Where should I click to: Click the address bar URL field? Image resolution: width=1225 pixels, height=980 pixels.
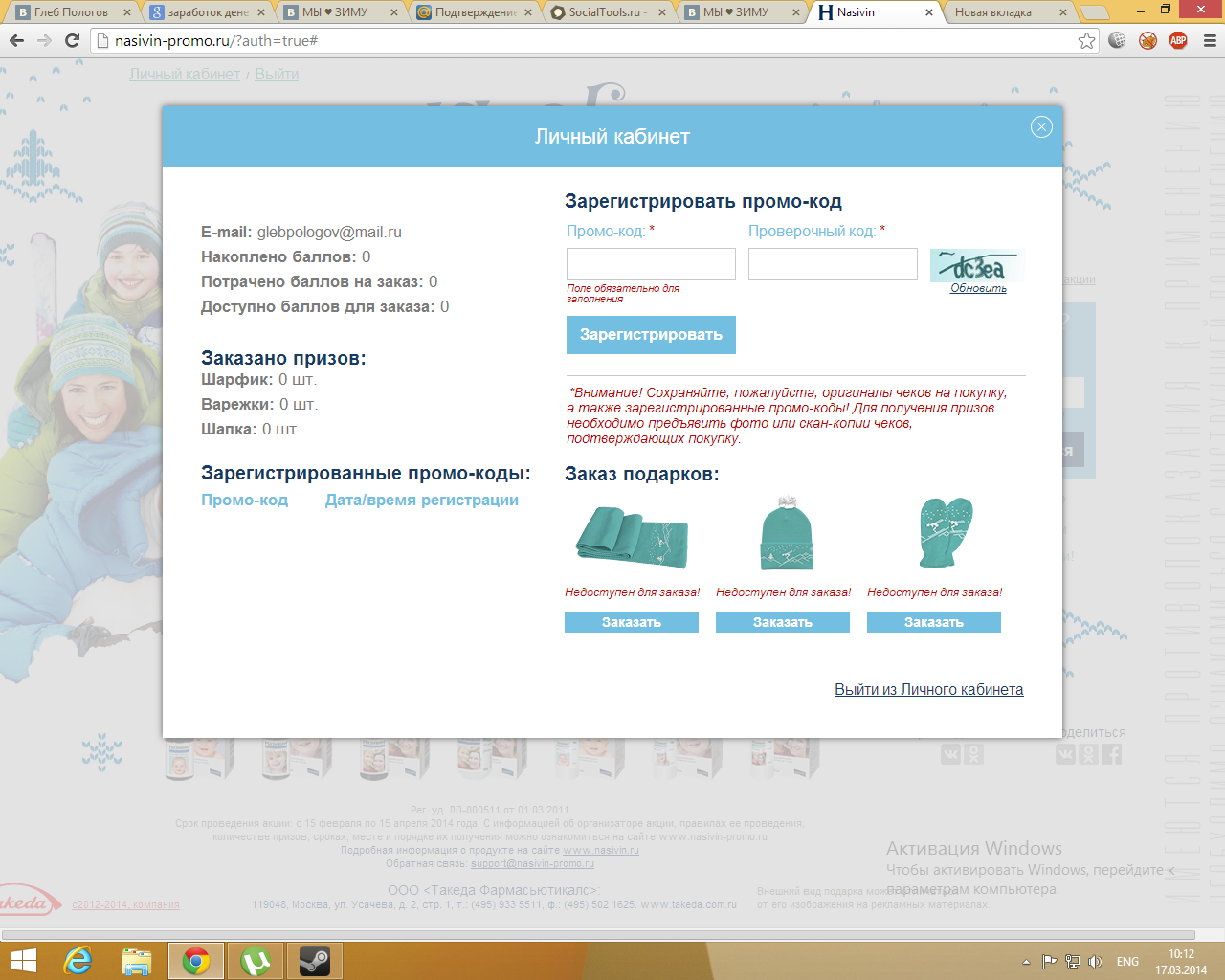pyautogui.click(x=593, y=41)
